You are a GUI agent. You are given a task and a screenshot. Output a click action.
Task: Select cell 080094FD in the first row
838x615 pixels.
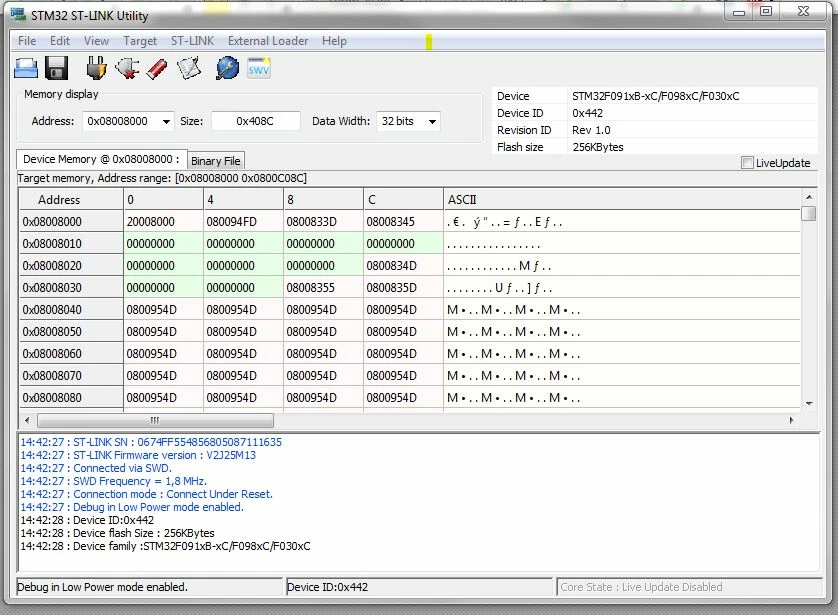click(243, 221)
